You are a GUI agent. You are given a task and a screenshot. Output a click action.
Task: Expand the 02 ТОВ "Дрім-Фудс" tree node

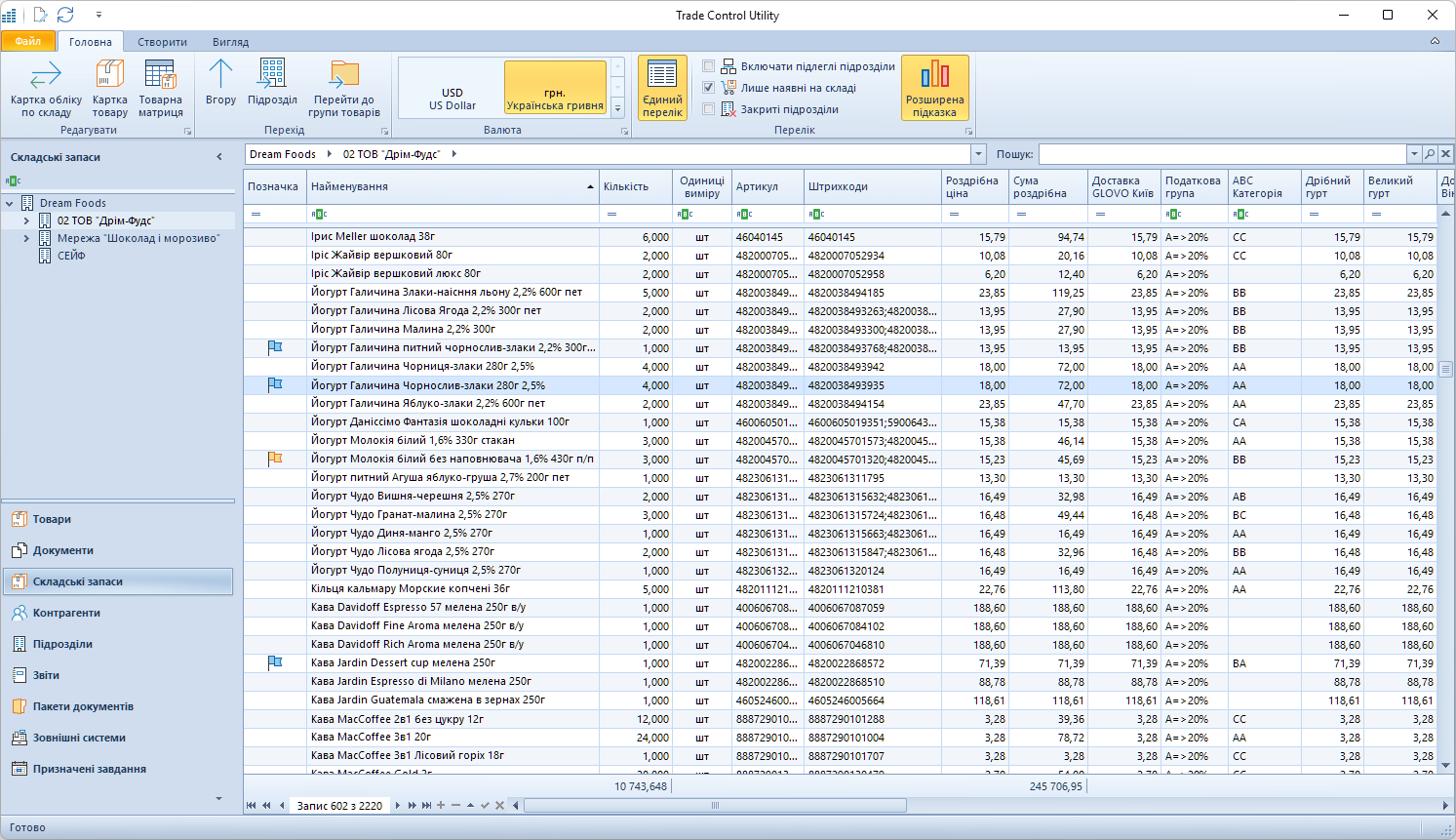coord(26,221)
